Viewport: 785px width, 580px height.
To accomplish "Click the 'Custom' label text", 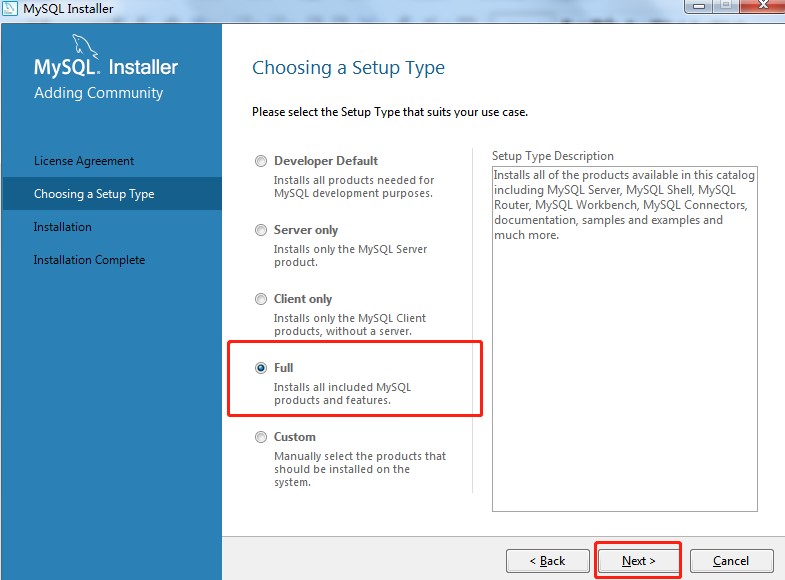I will [295, 437].
